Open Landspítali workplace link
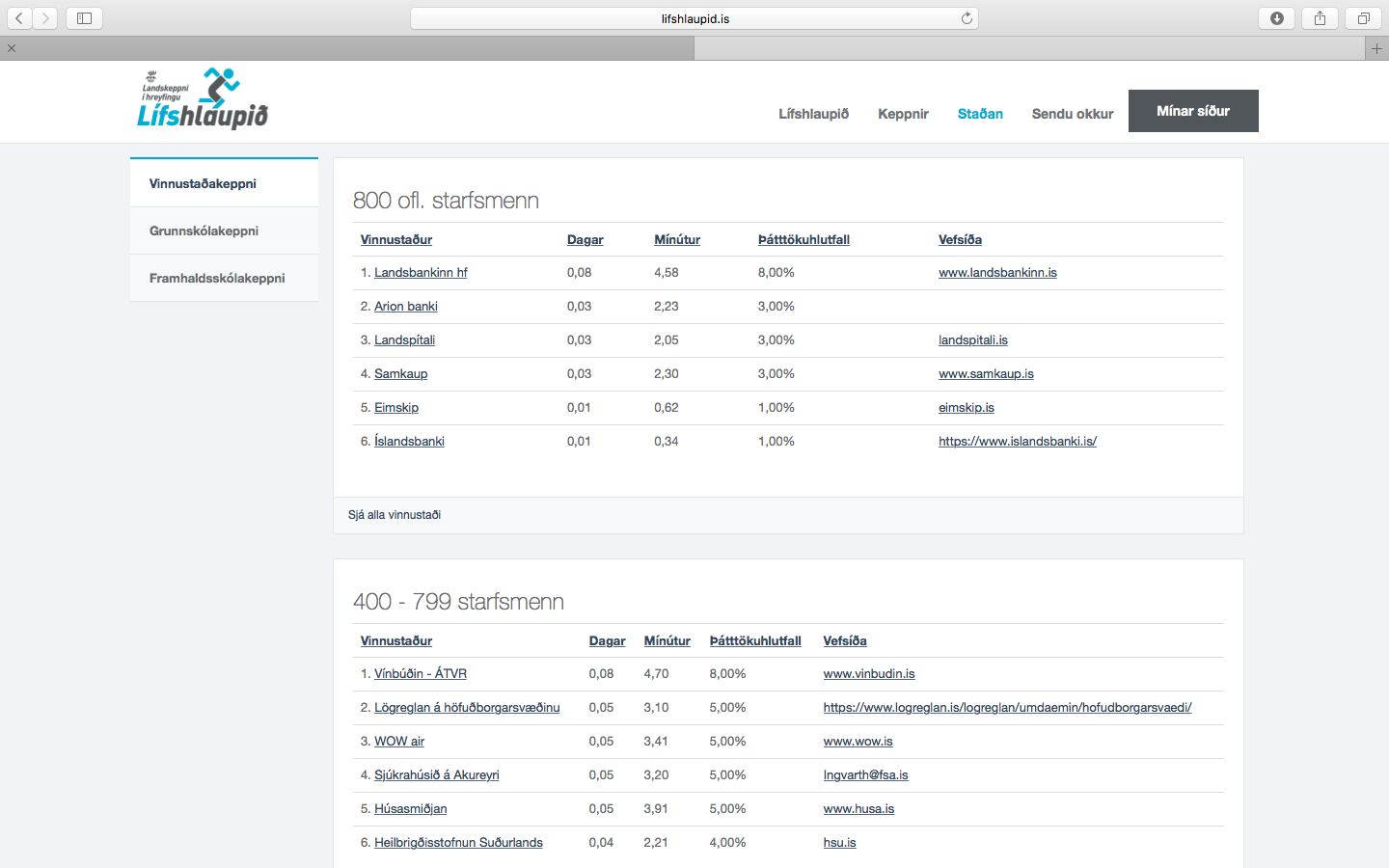Image resolution: width=1389 pixels, height=868 pixels. click(x=404, y=340)
